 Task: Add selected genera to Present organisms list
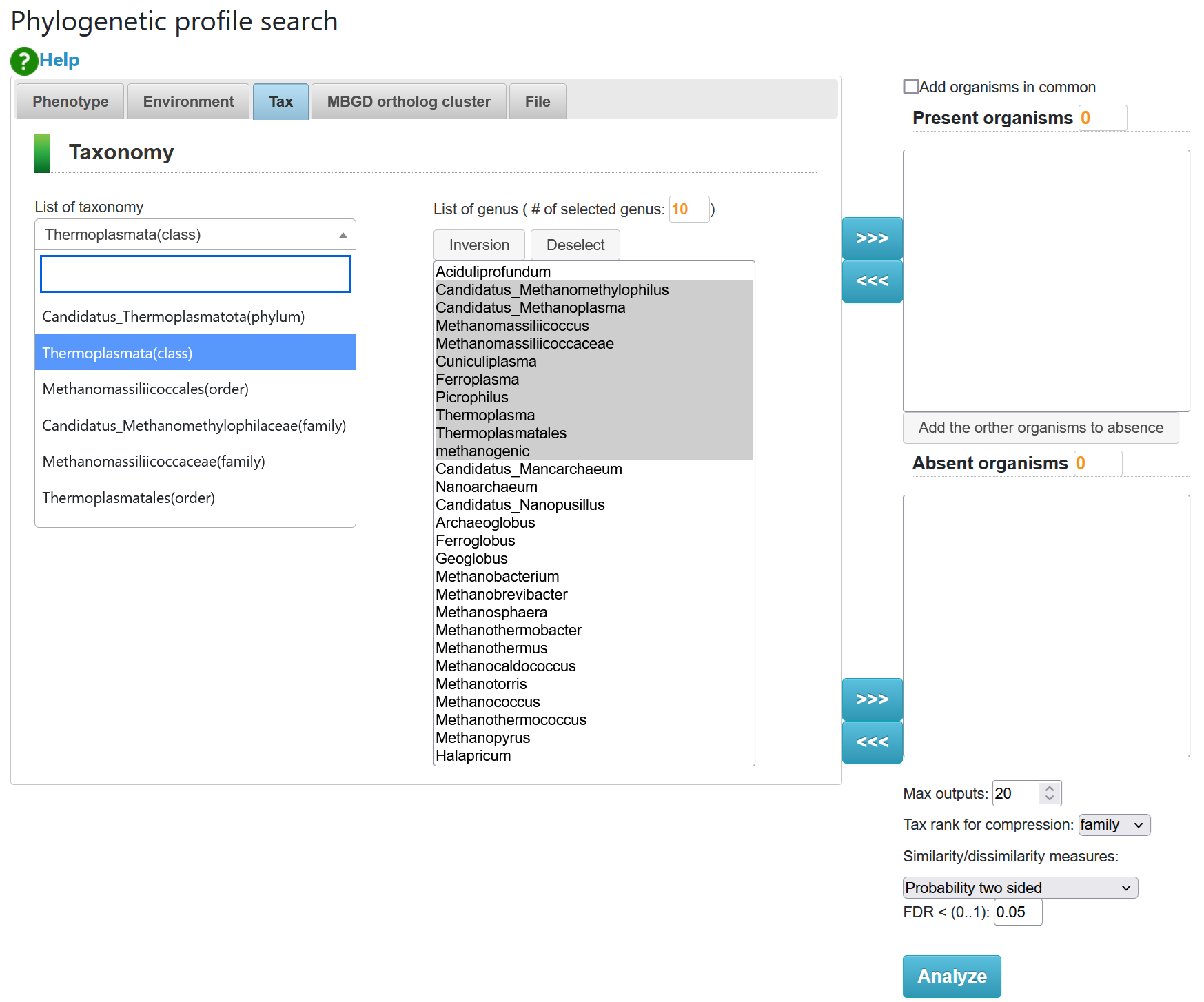[x=872, y=238]
